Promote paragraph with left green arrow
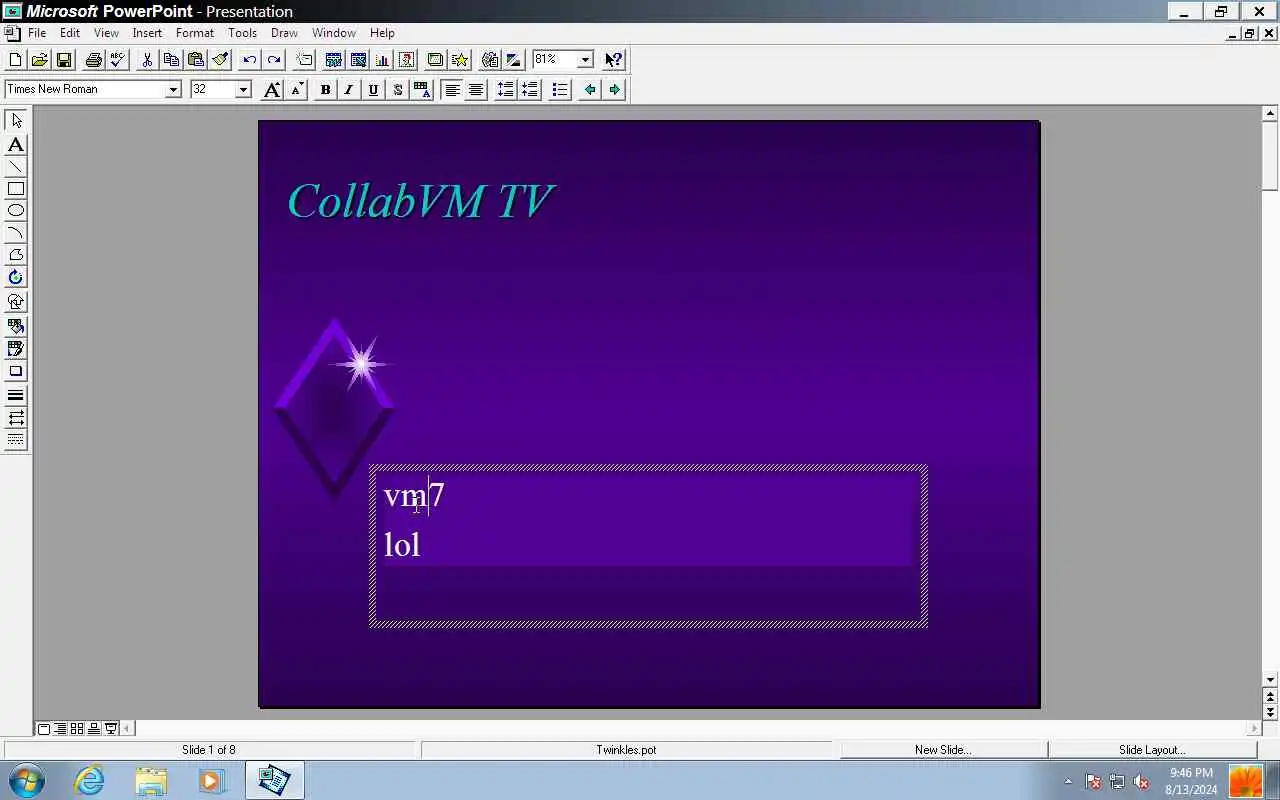 (590, 90)
